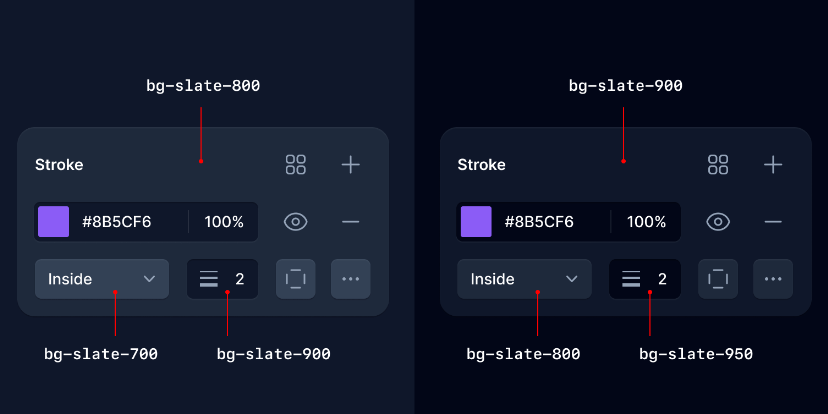This screenshot has height=414, width=828.
Task: Click the individual sides icon in left panel
Action: point(295,279)
